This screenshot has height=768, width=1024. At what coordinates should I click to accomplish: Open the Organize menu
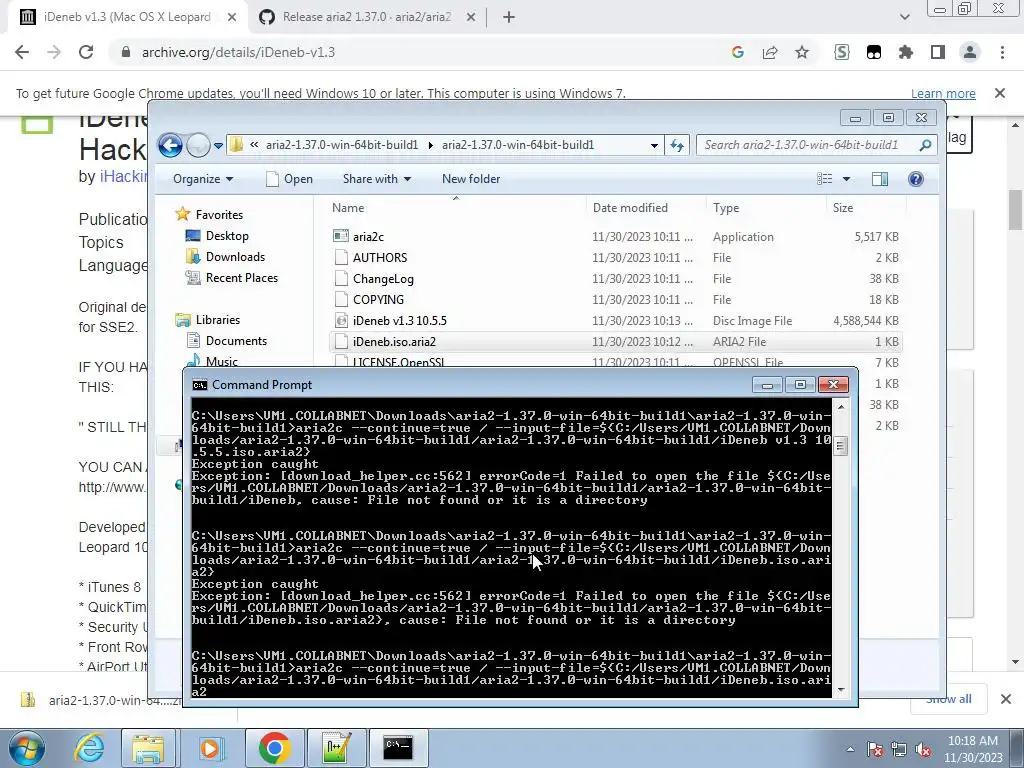tap(202, 179)
